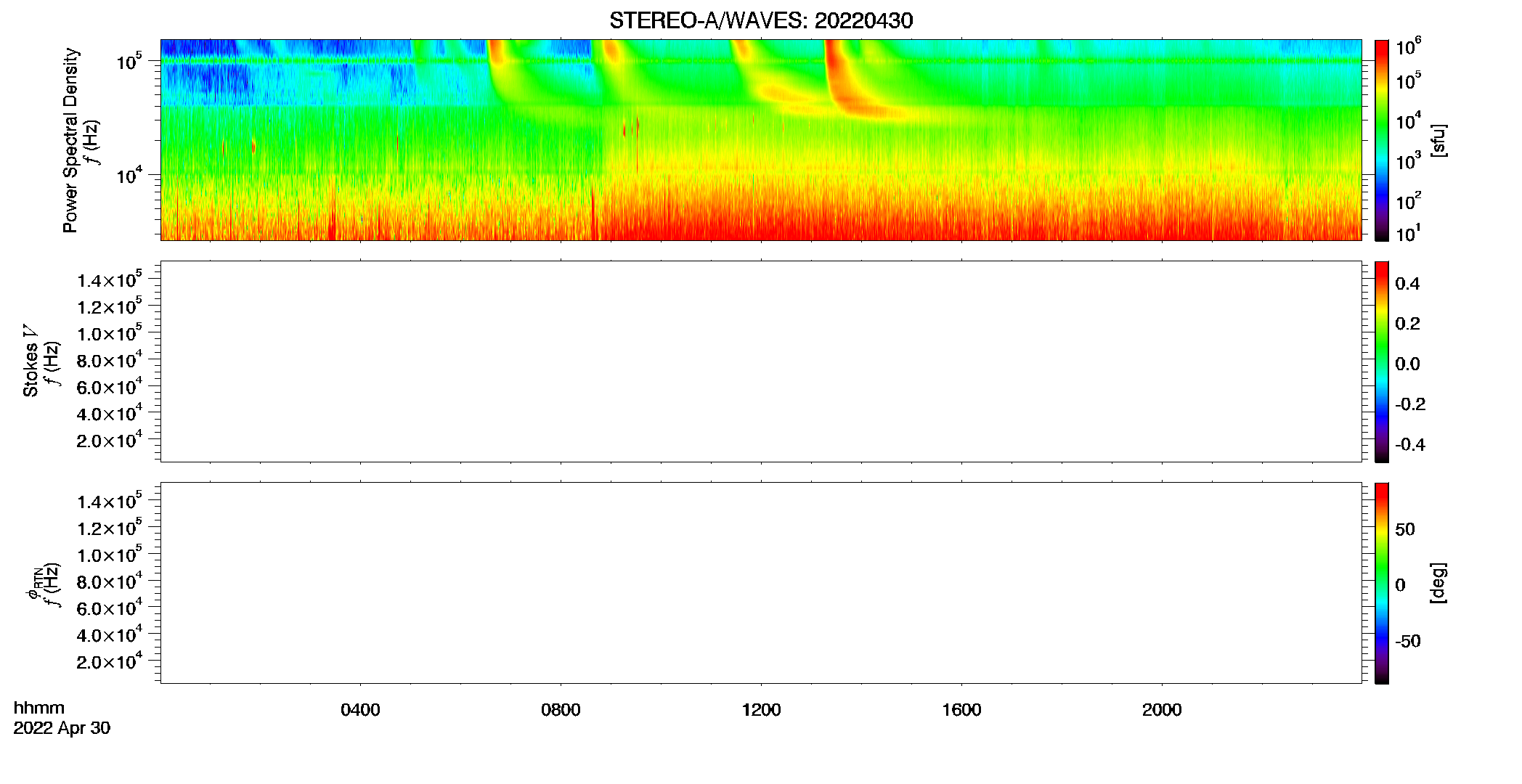Screen dimensions: 1522x784
Task: Click the Stokes V axis label
Action: (x=31, y=361)
